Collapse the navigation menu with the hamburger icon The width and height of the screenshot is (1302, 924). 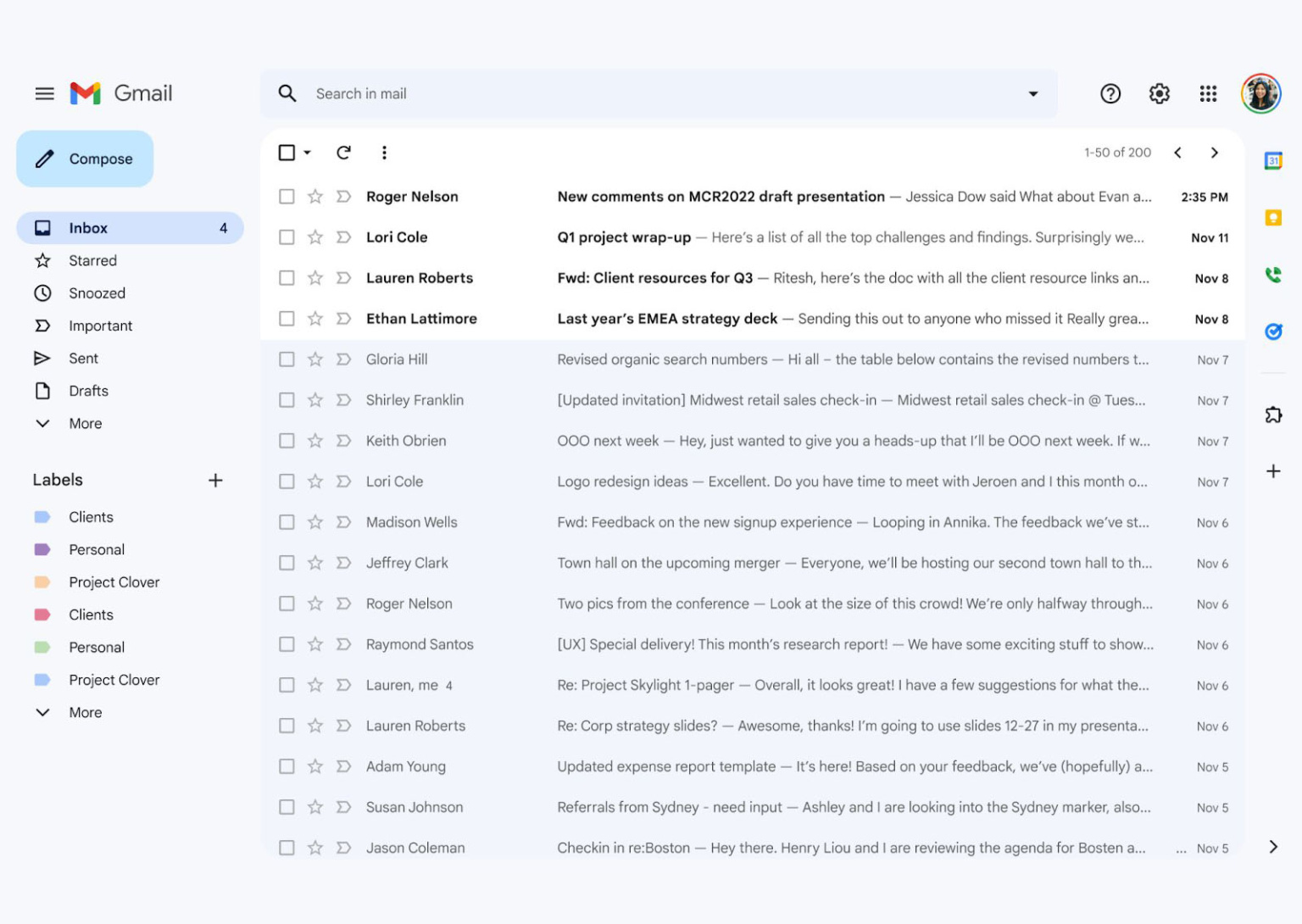pos(44,93)
